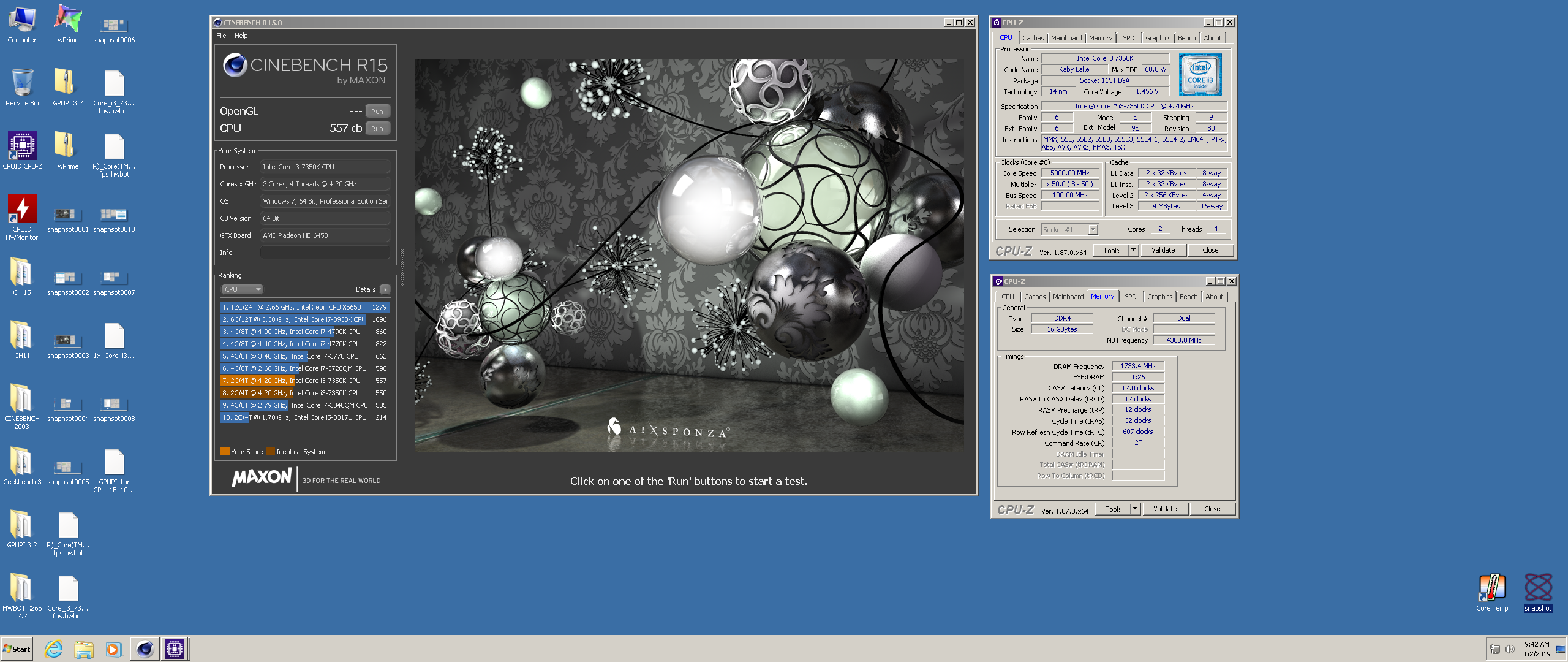Select the GPUPI_for CPU_1B file icon
The width and height of the screenshot is (1568, 662).
pos(114,471)
